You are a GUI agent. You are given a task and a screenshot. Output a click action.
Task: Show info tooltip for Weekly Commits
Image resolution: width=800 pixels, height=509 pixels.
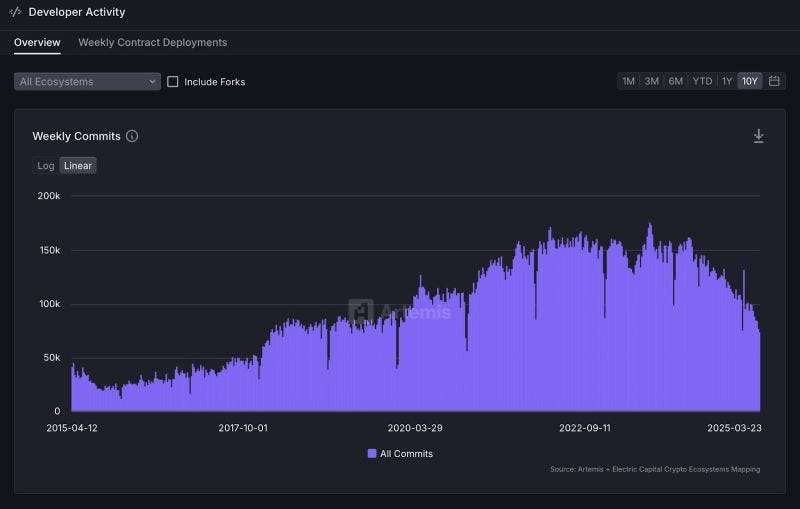click(x=132, y=136)
